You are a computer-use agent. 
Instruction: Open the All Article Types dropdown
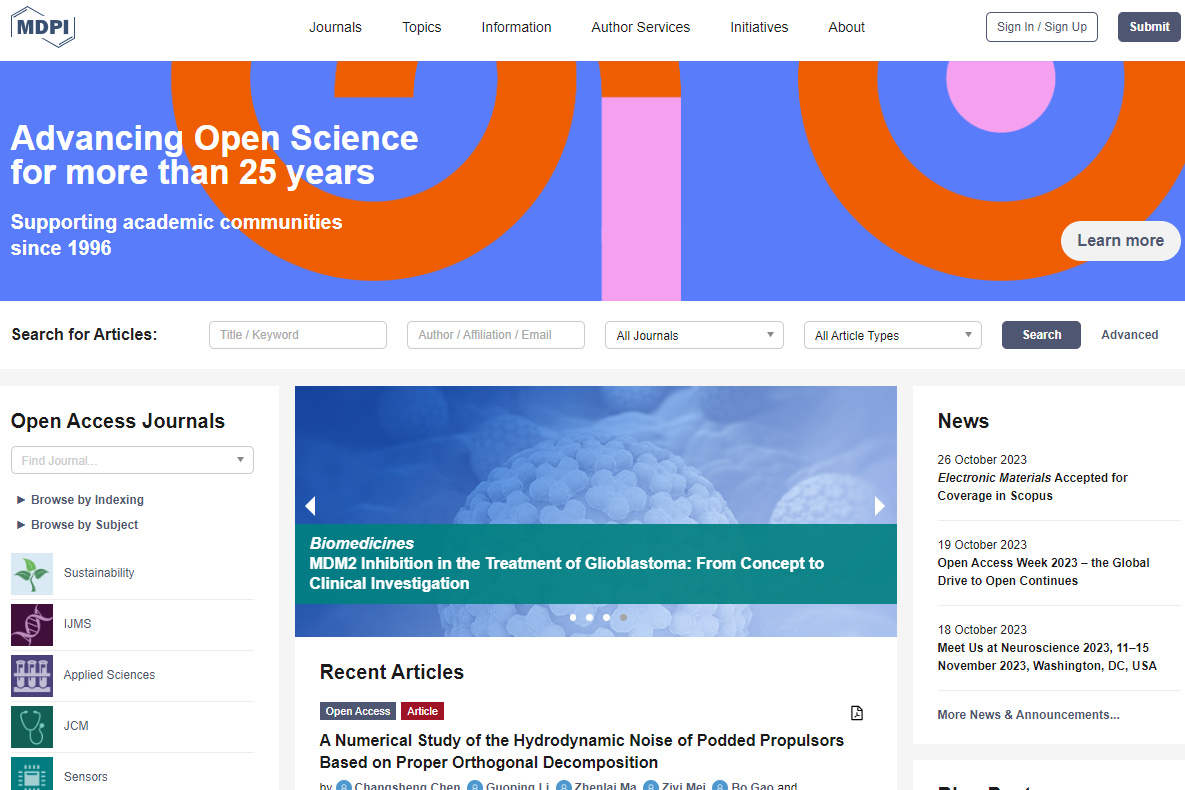point(892,335)
